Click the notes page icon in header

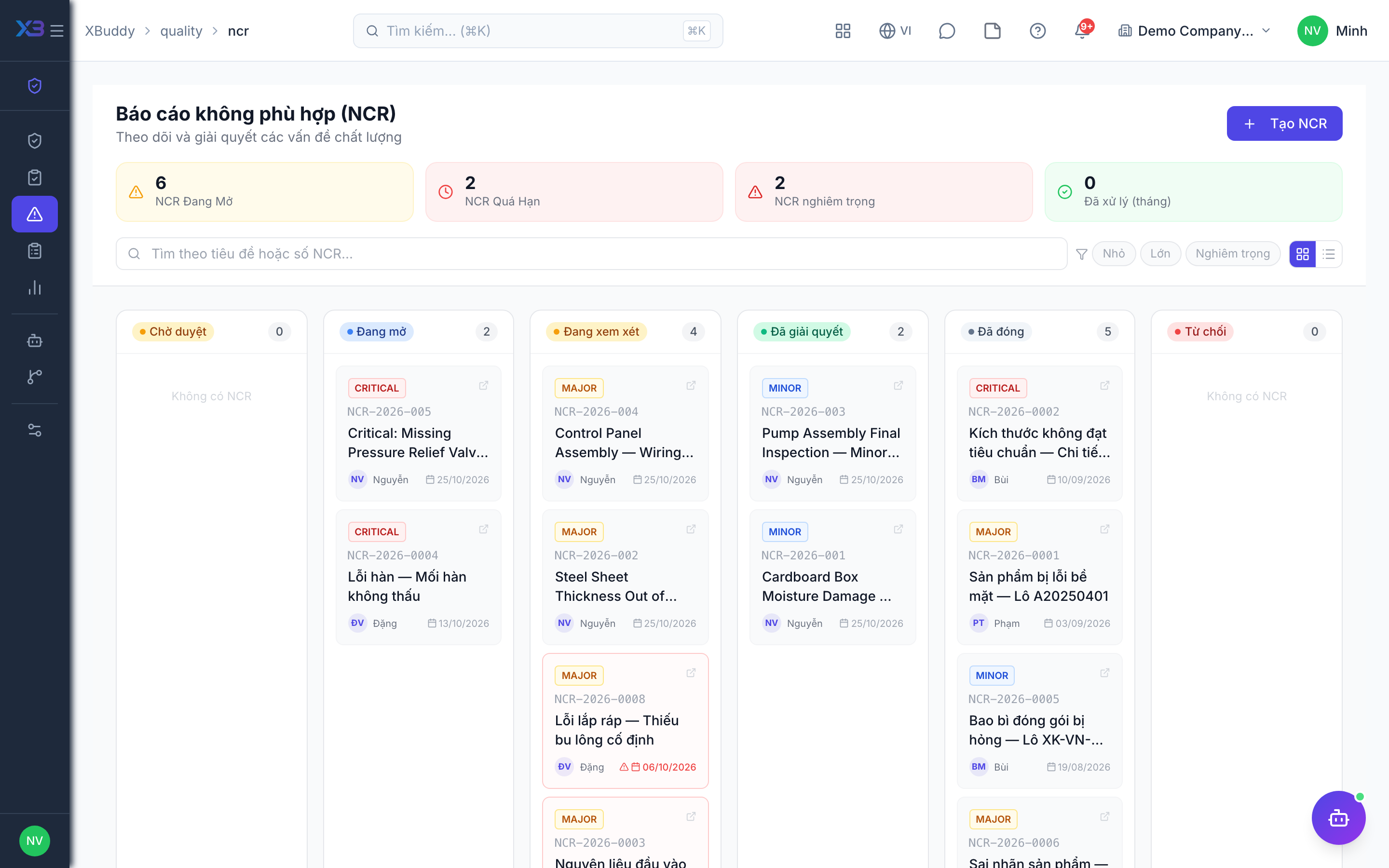pyautogui.click(x=992, y=30)
